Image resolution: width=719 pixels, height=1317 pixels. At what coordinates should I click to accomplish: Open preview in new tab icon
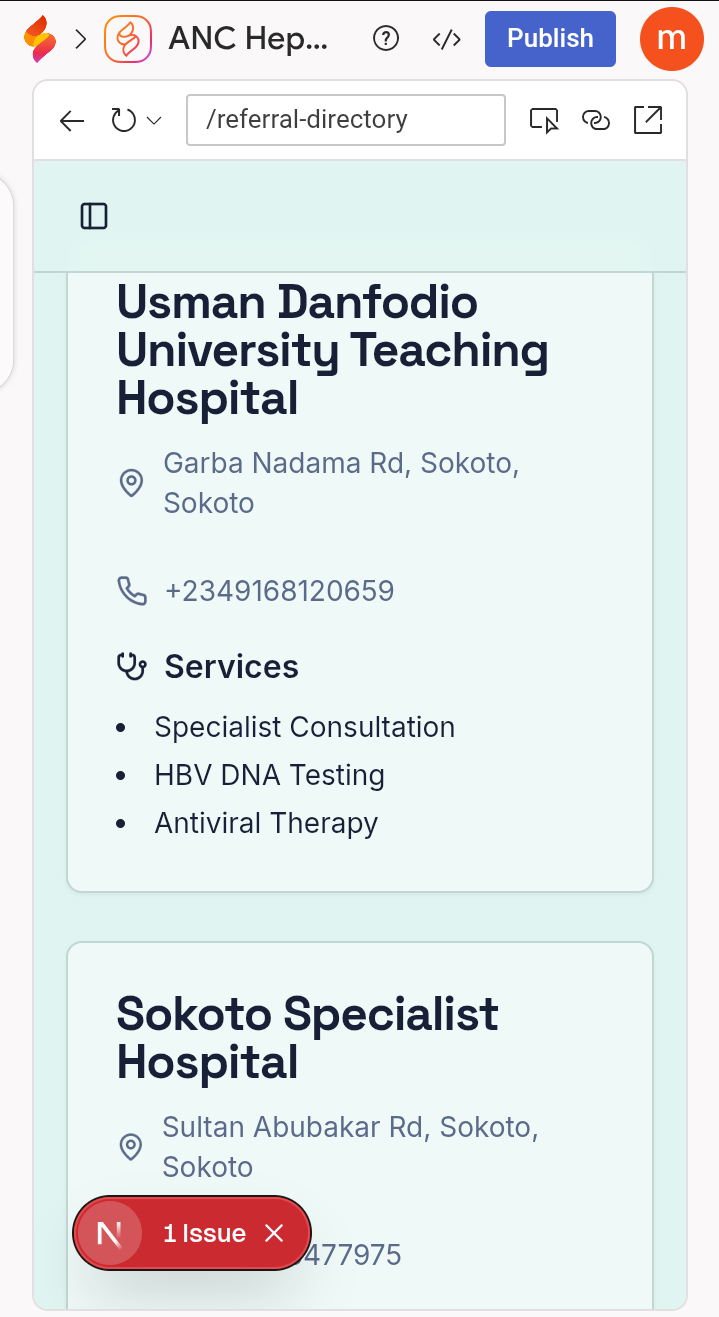648,121
